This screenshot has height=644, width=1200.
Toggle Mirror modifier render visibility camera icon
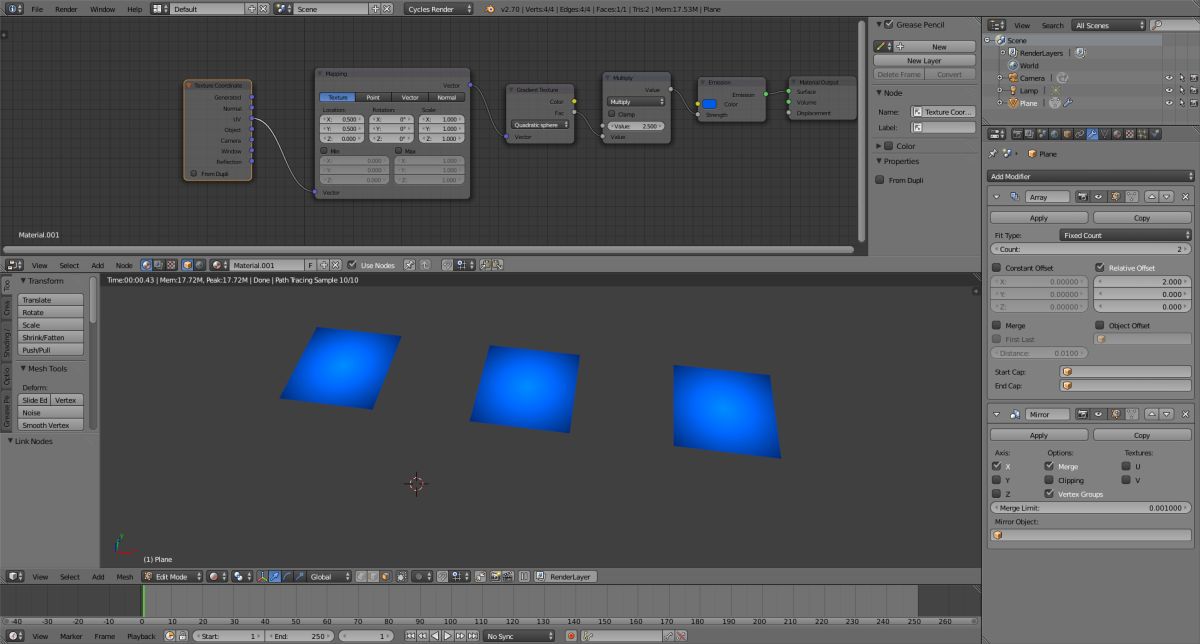coord(1082,413)
